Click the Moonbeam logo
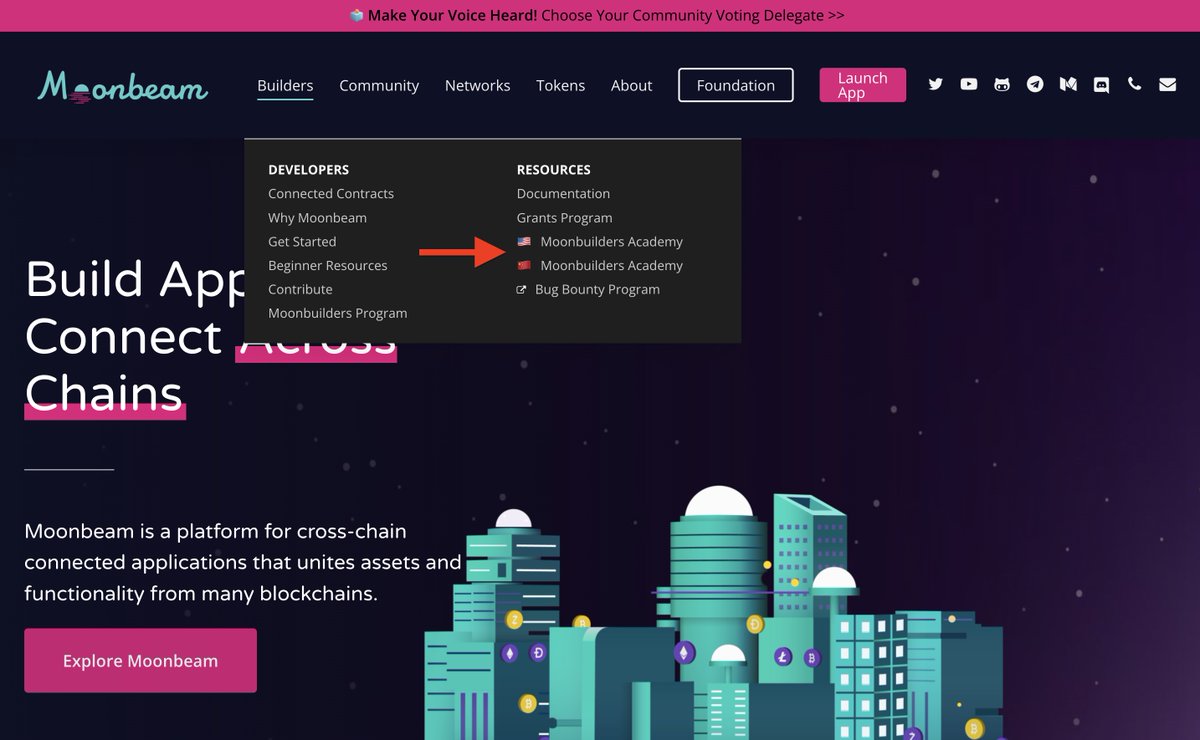The width and height of the screenshot is (1200, 740). click(123, 86)
